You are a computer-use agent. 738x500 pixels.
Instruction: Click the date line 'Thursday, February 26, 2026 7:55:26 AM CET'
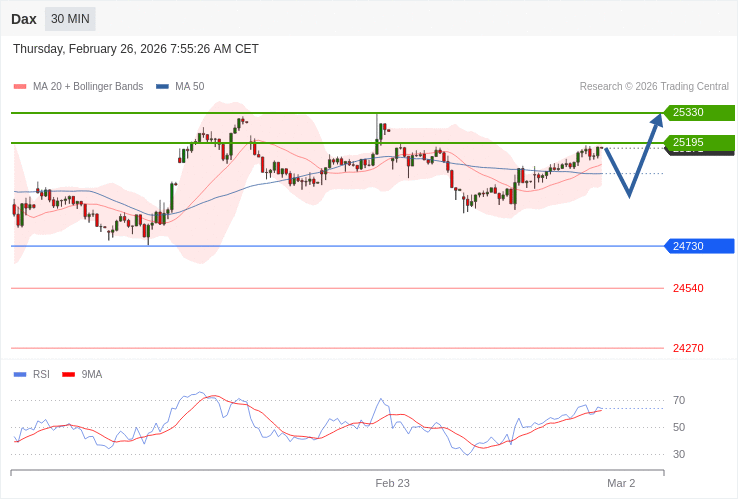pyautogui.click(x=136, y=49)
